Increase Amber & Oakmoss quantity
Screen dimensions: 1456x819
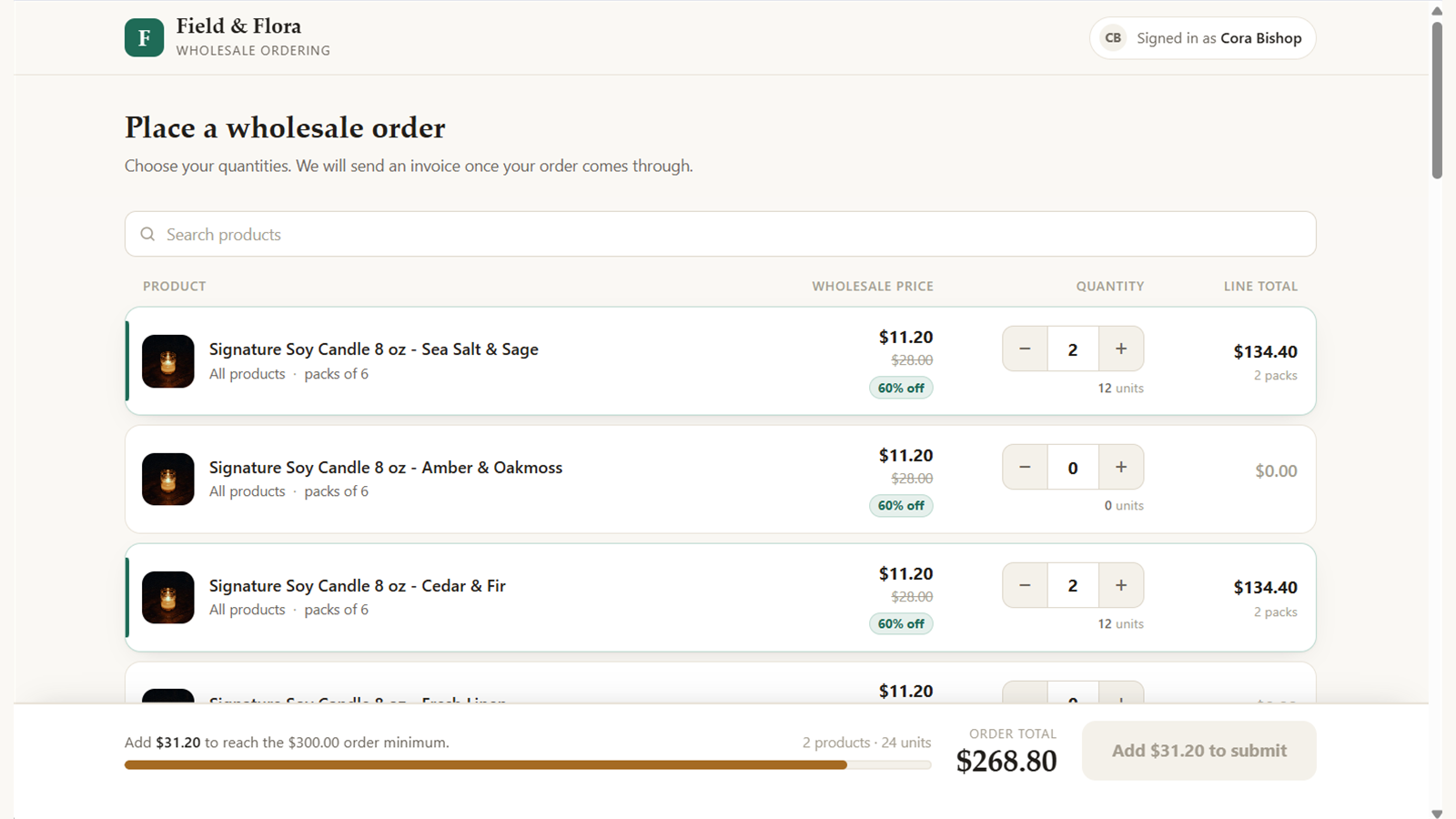[1121, 467]
